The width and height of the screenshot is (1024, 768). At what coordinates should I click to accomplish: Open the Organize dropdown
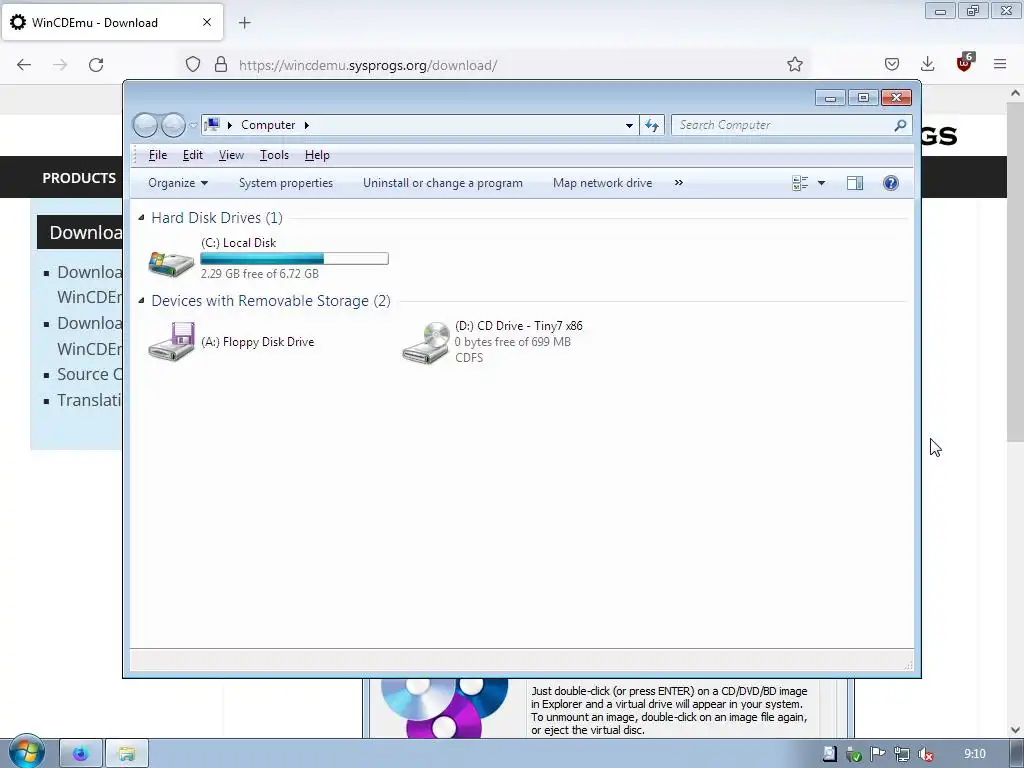click(178, 183)
